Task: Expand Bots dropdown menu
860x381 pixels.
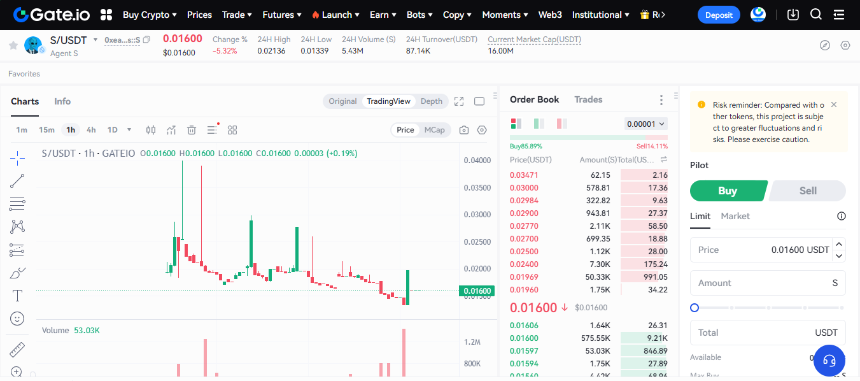Action: tap(420, 15)
